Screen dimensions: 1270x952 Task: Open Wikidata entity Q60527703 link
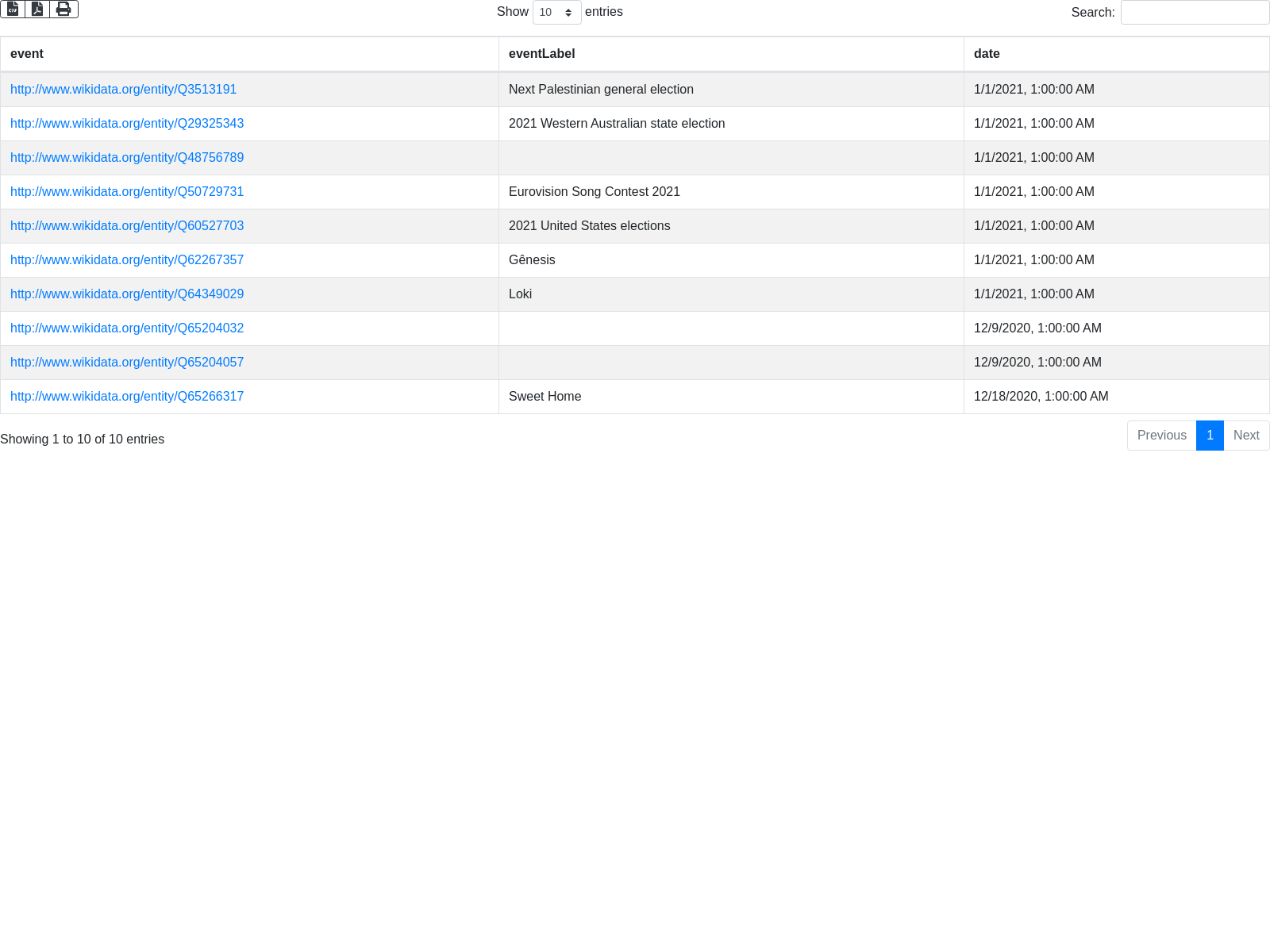point(127,226)
